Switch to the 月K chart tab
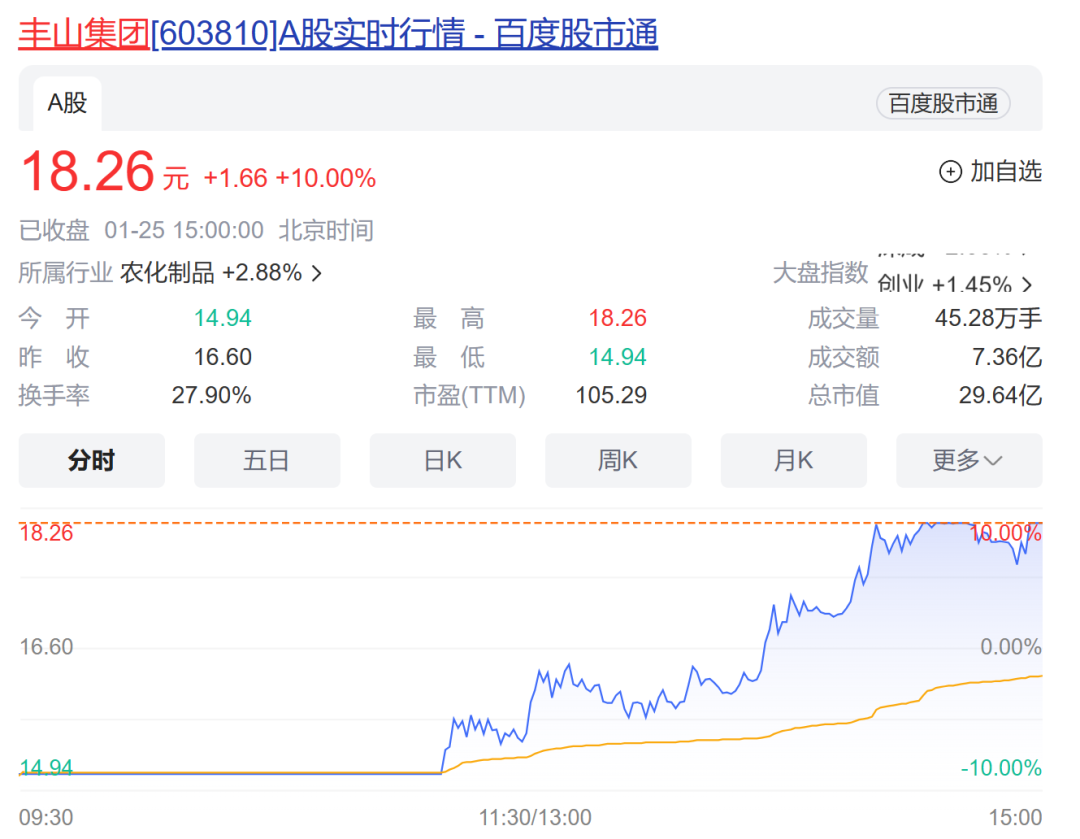This screenshot has width=1080, height=839. click(x=793, y=460)
